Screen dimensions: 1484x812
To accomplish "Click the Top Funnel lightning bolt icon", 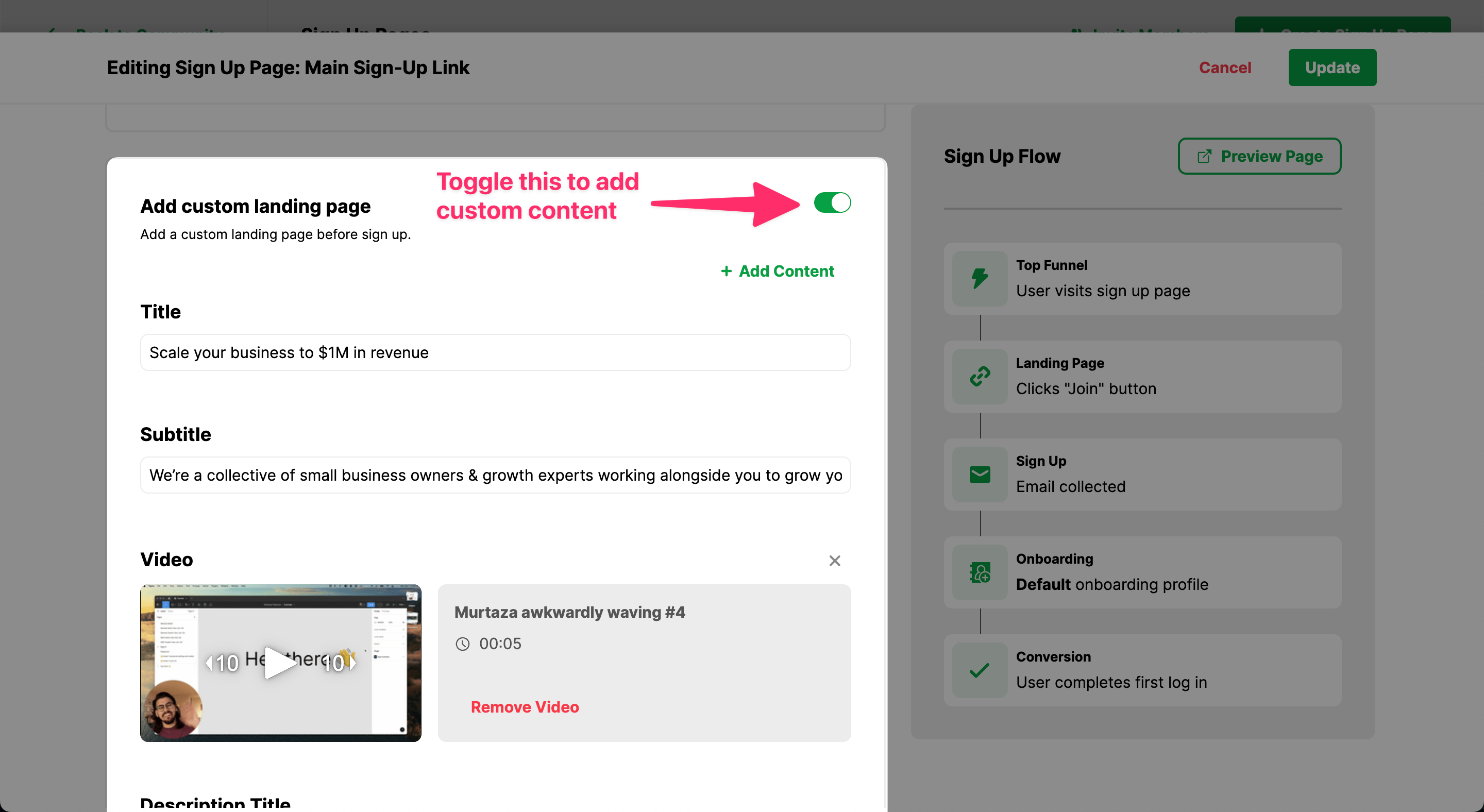I will point(980,278).
